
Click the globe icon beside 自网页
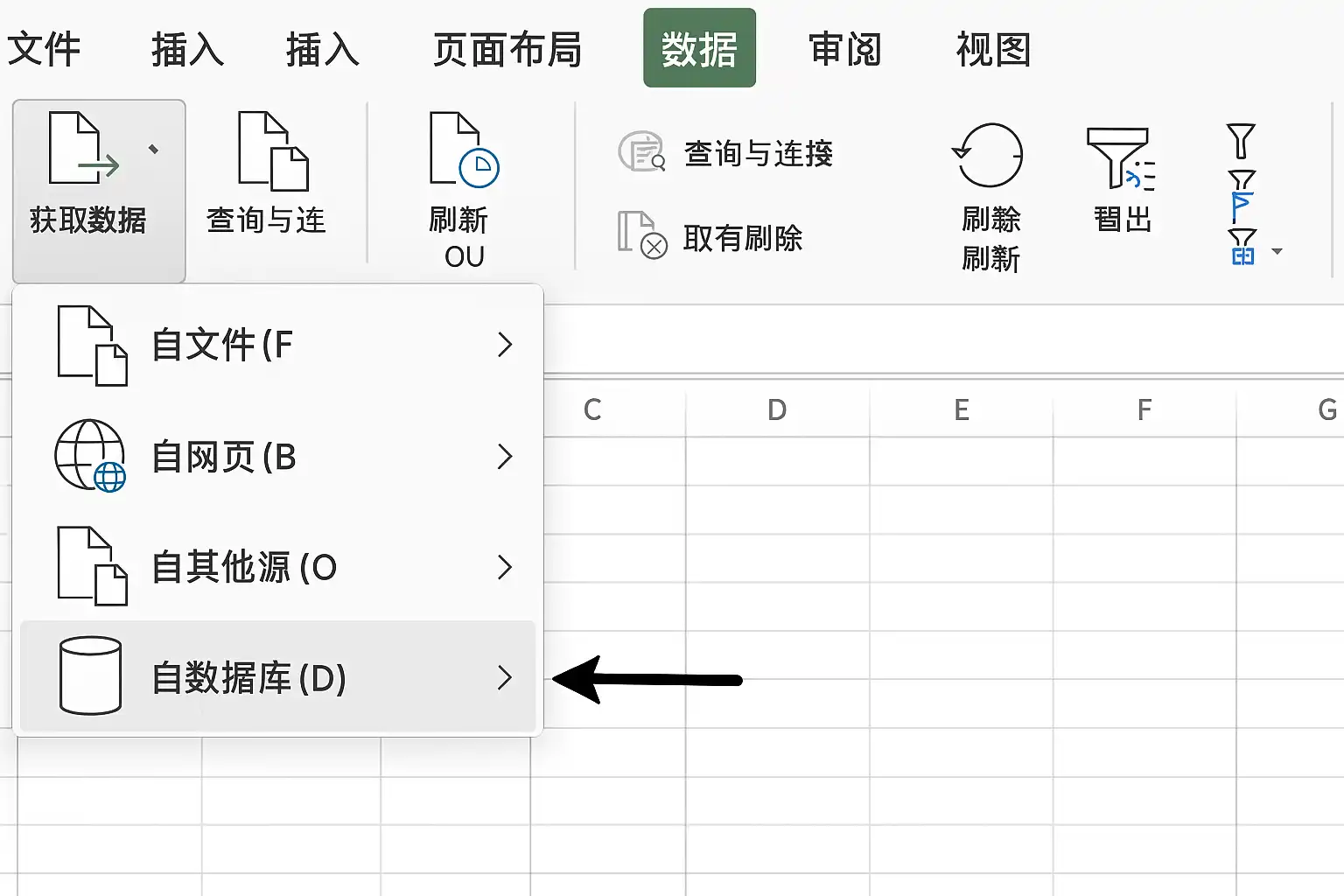[x=90, y=455]
